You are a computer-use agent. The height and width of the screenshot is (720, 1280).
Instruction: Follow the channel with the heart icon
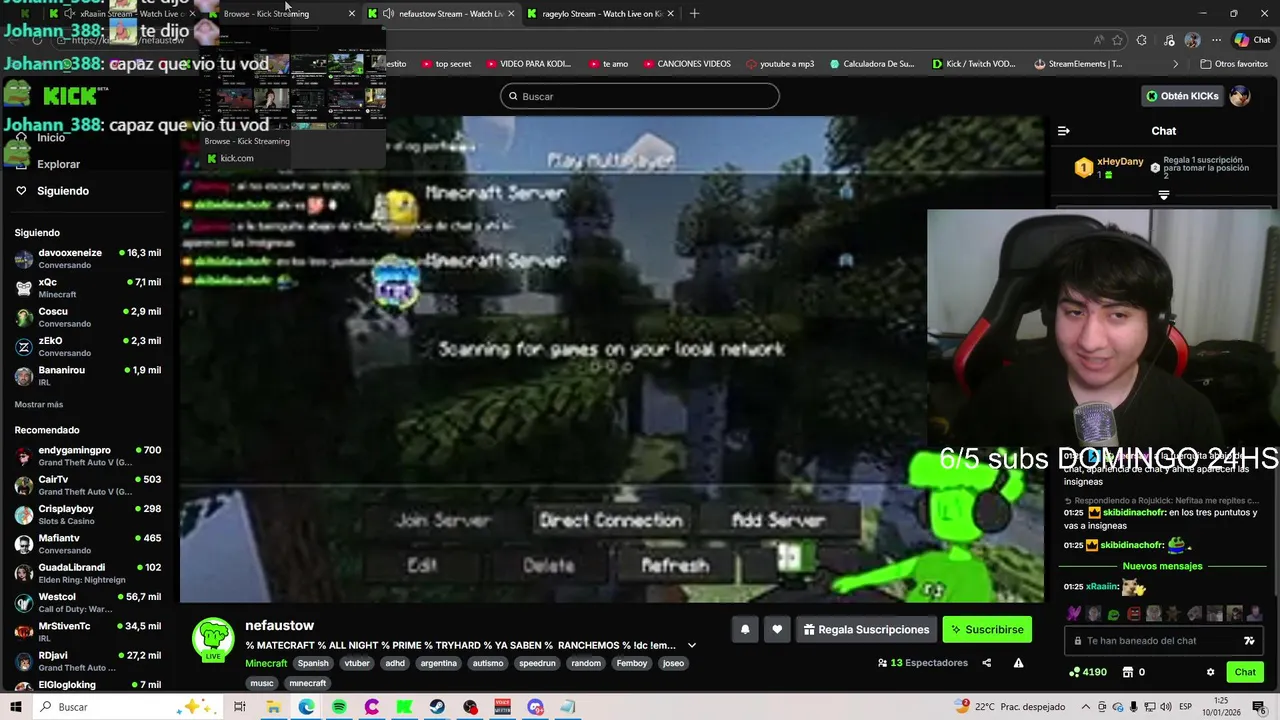[x=777, y=630]
